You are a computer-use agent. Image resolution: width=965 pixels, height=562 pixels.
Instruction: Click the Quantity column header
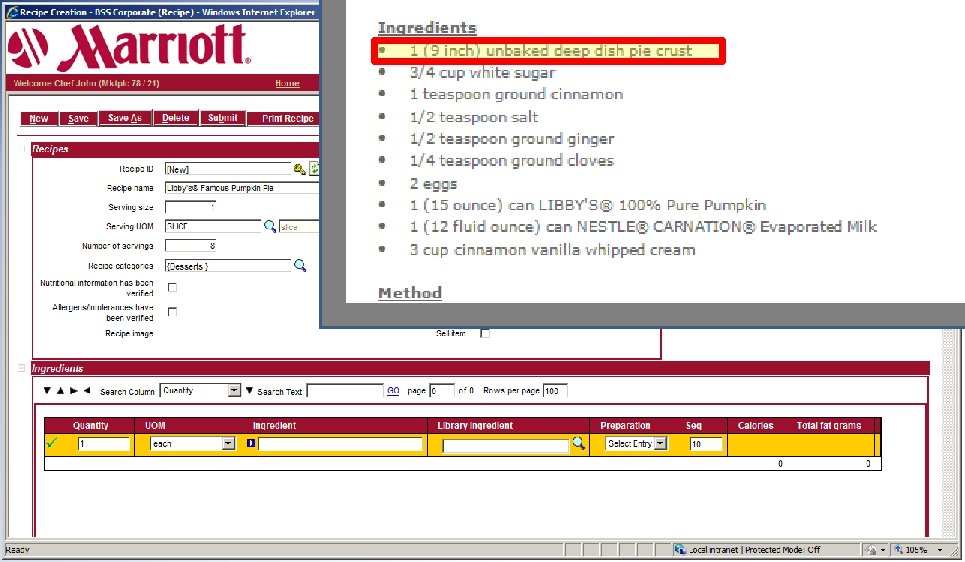point(90,425)
